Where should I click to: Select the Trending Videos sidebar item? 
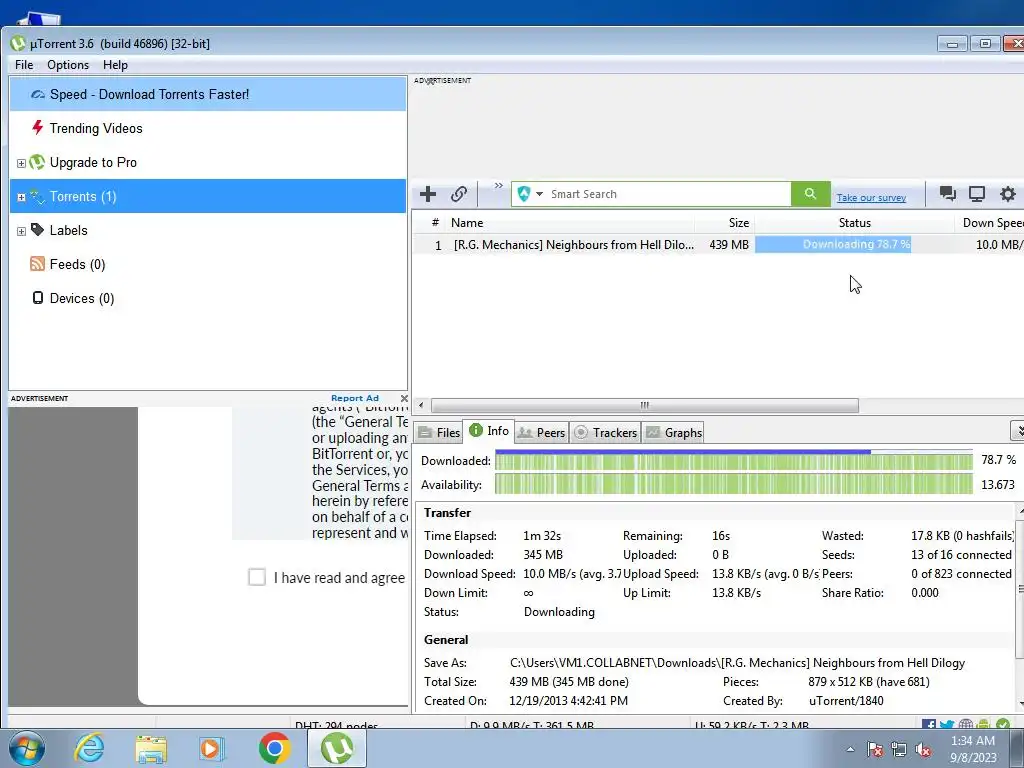tap(208, 128)
